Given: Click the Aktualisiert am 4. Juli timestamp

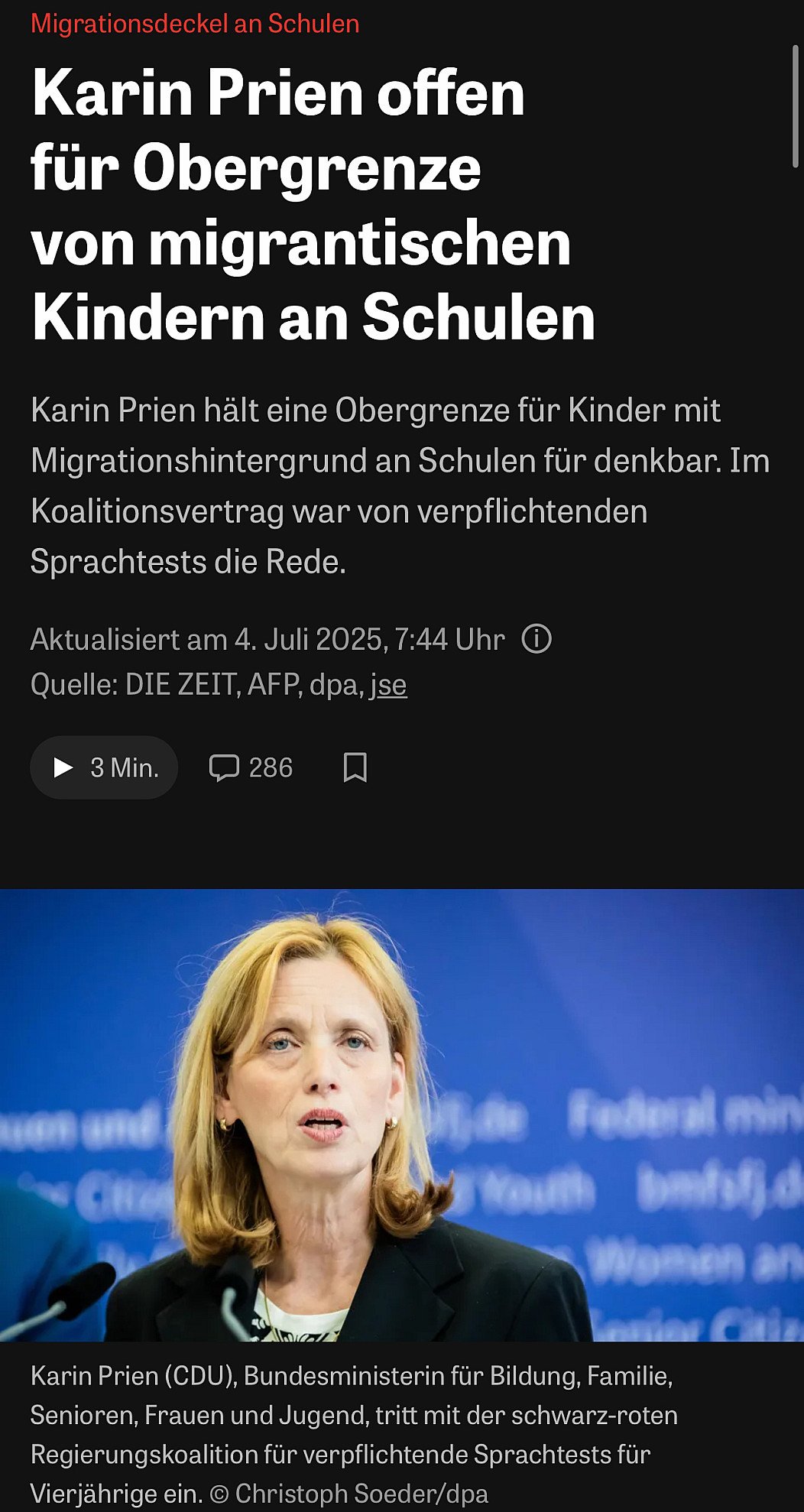Looking at the screenshot, I should [x=267, y=639].
